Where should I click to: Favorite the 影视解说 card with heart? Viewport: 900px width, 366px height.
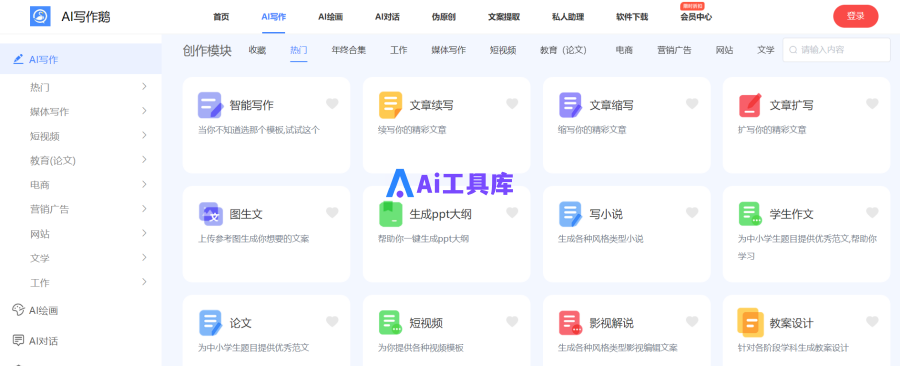coord(692,321)
